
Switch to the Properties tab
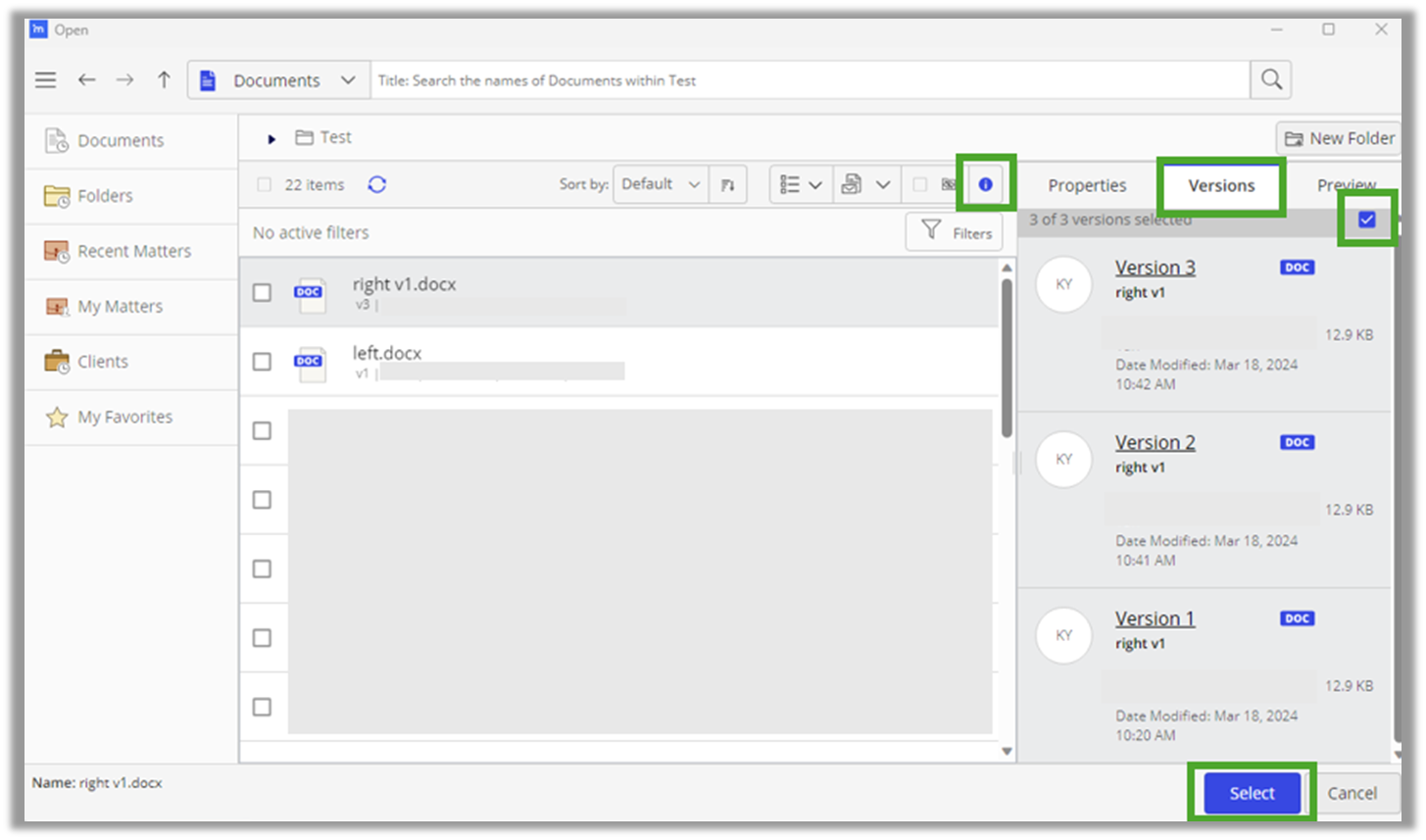1087,184
